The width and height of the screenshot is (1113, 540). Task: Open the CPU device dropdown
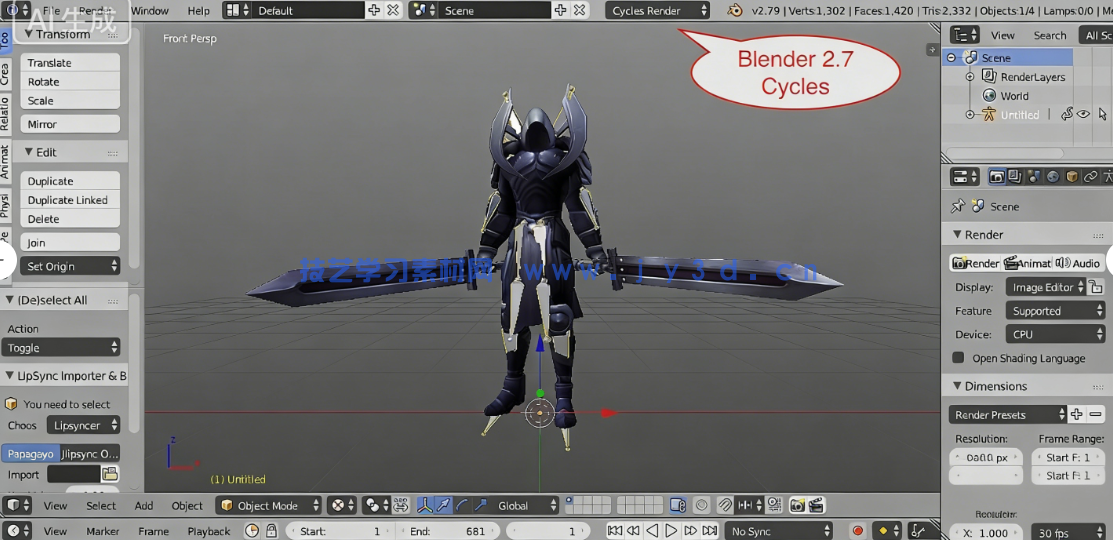(1055, 334)
